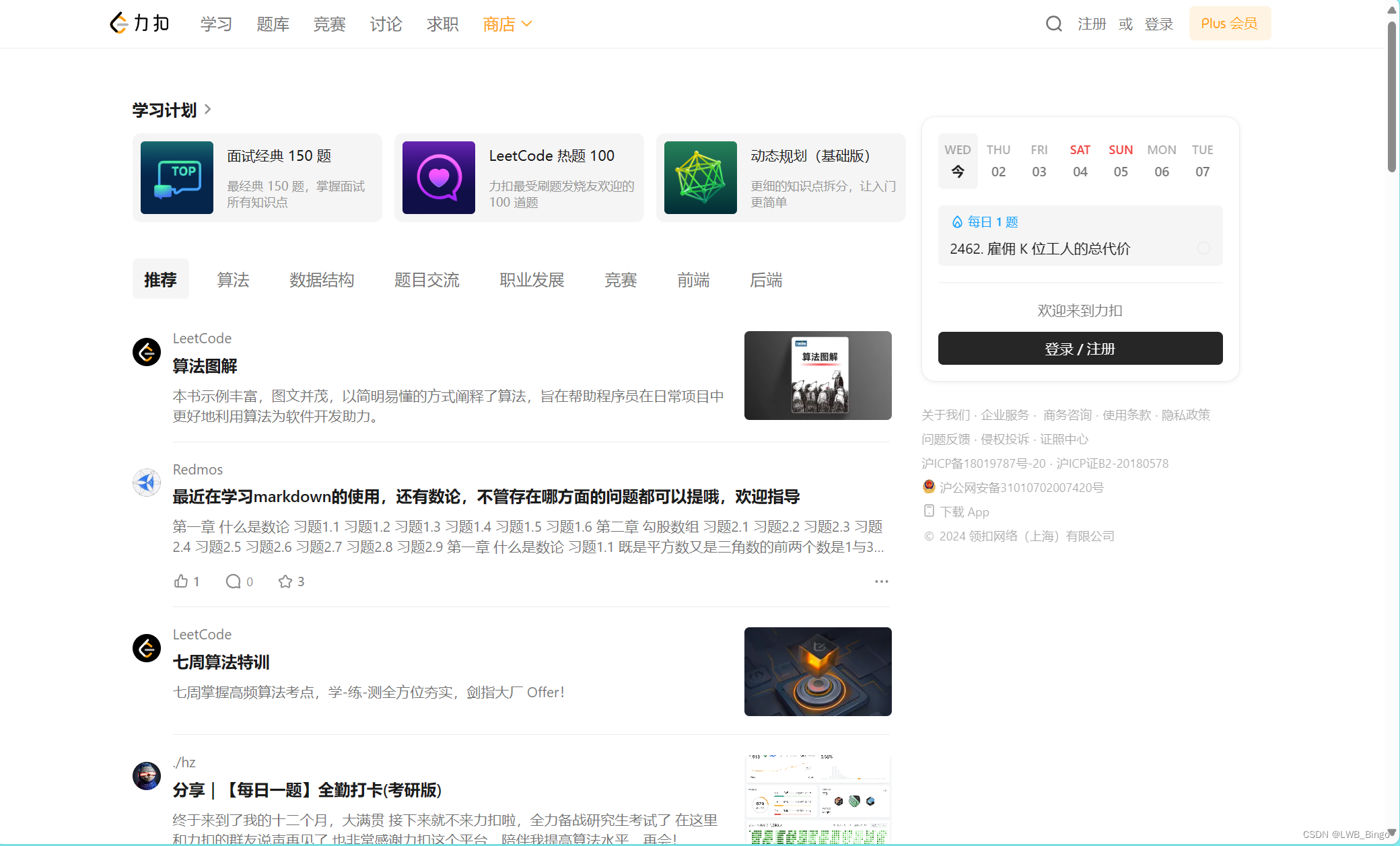1400x846 pixels.
Task: Switch to the 数据结构 tab
Action: pyautogui.click(x=322, y=279)
